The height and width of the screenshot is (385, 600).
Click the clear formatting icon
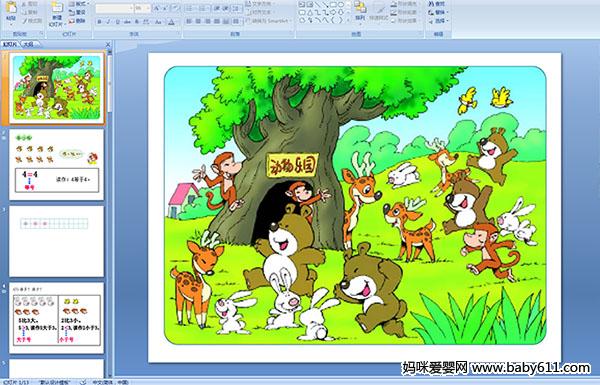(x=175, y=8)
